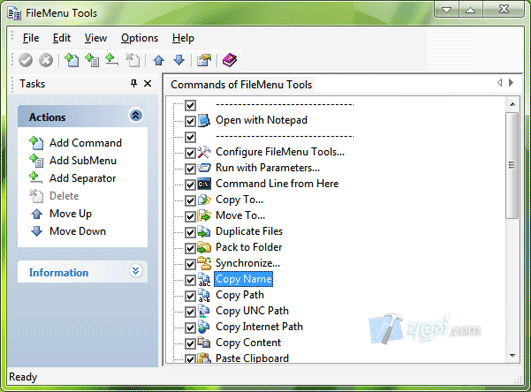This screenshot has height=392, width=531.
Task: Open help via the purple book icon
Action: (230, 60)
